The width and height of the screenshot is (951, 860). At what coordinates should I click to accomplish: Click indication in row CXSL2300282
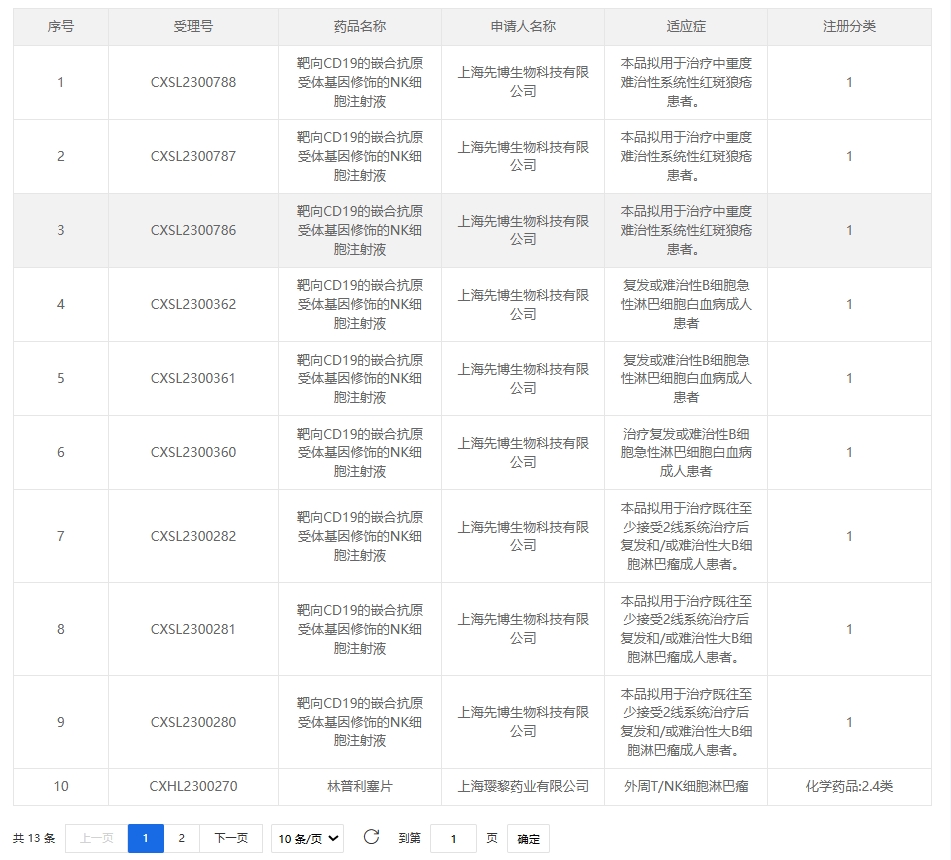pyautogui.click(x=686, y=536)
